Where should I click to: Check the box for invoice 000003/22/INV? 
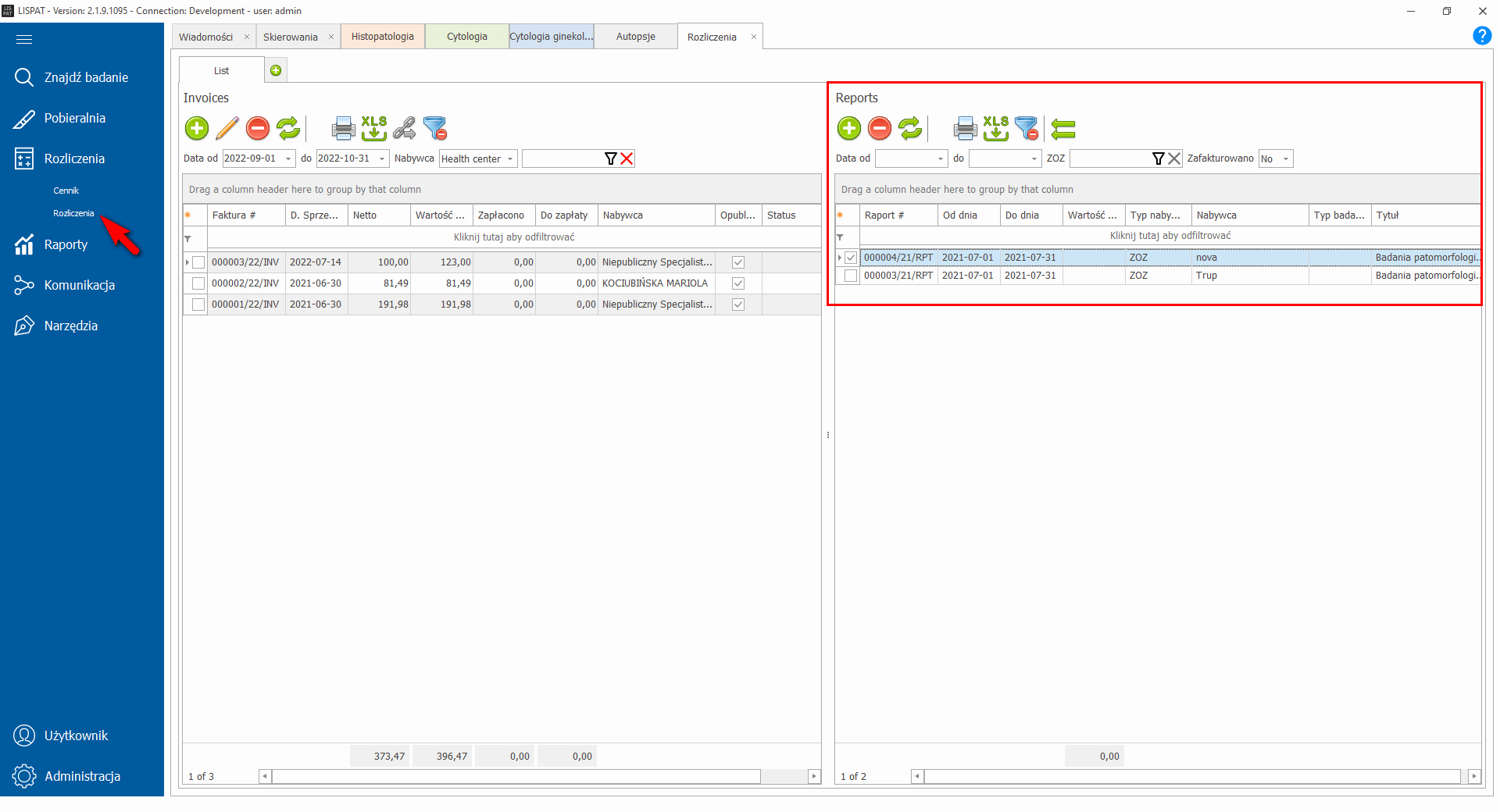pyautogui.click(x=198, y=262)
